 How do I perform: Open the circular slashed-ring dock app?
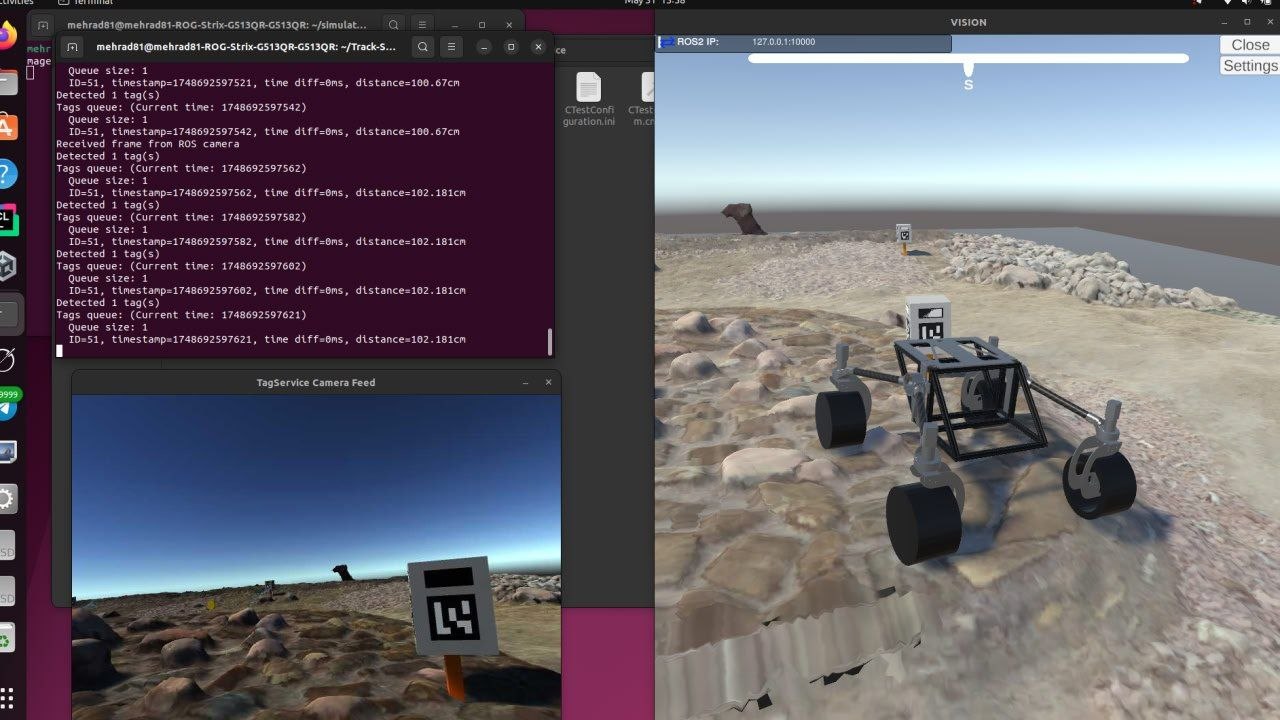6,360
